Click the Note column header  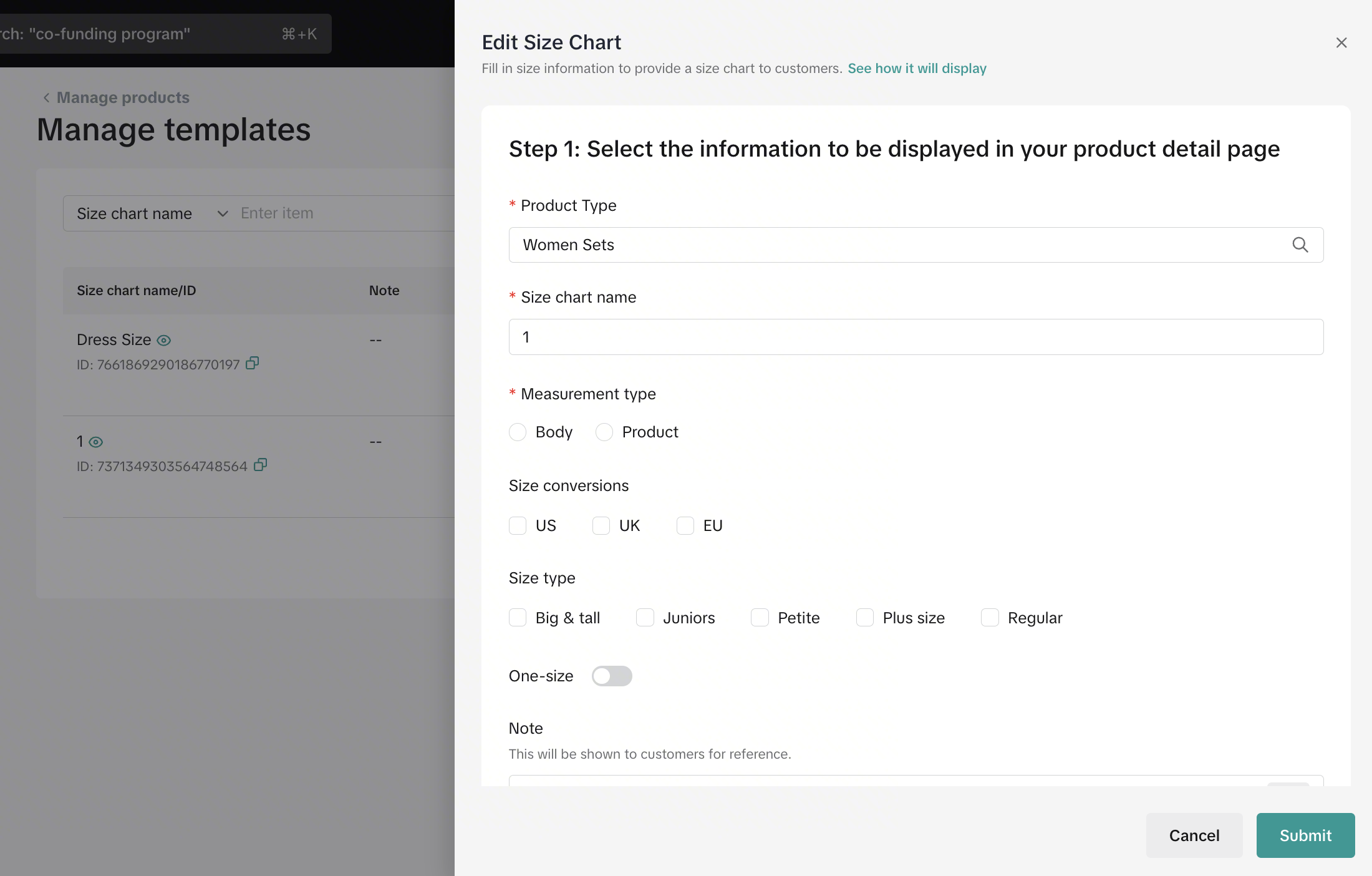[384, 291]
